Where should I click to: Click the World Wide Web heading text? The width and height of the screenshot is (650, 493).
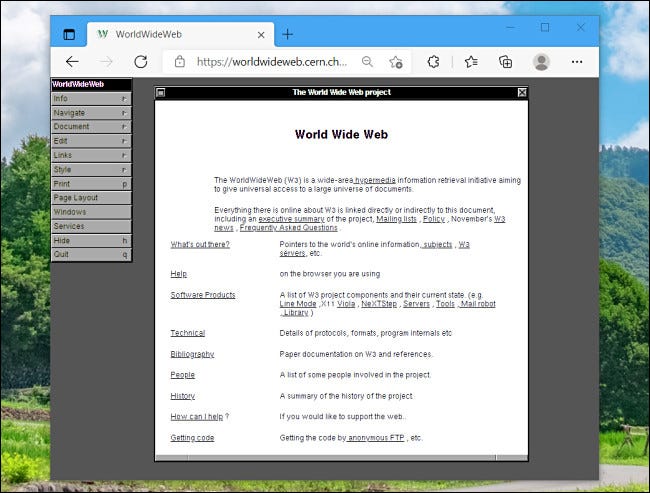tap(341, 134)
